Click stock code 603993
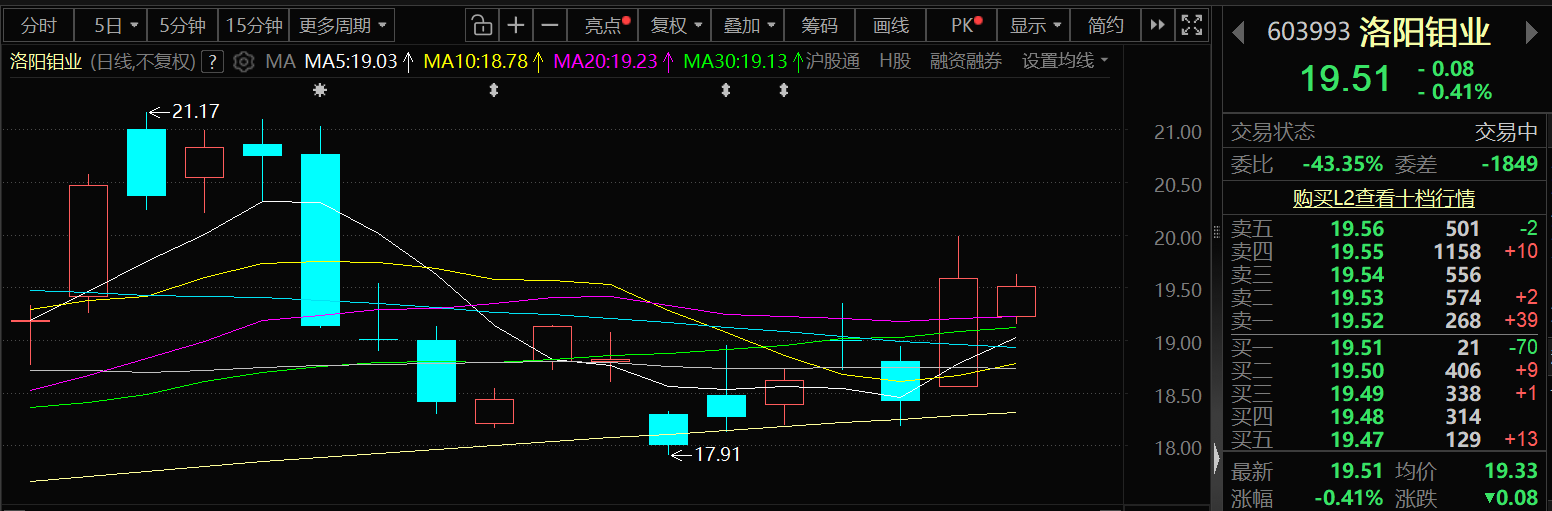This screenshot has height=511, width=1552. pos(1309,33)
